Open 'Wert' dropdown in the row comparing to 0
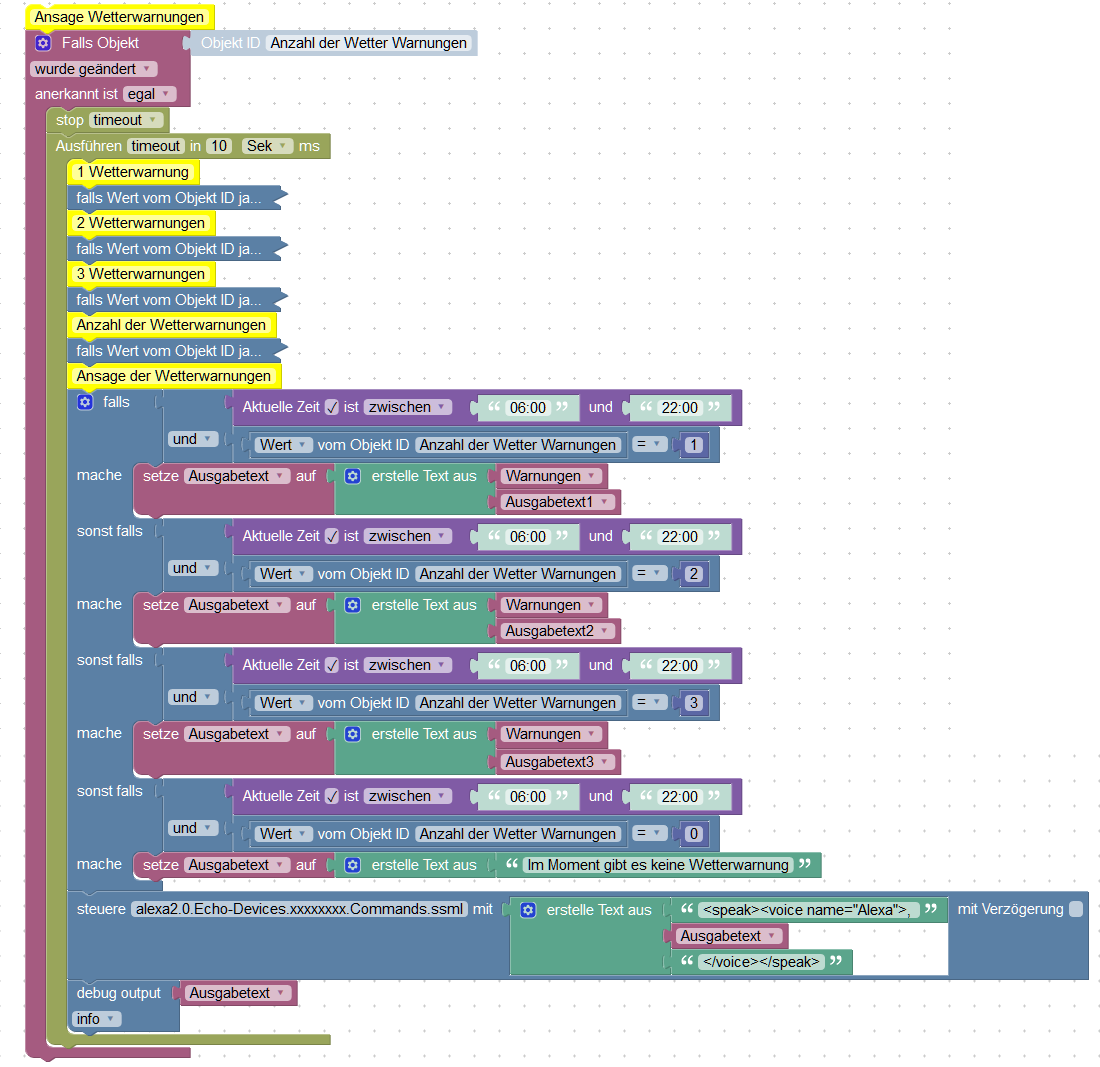The height and width of the screenshot is (1067, 1100). (x=283, y=834)
